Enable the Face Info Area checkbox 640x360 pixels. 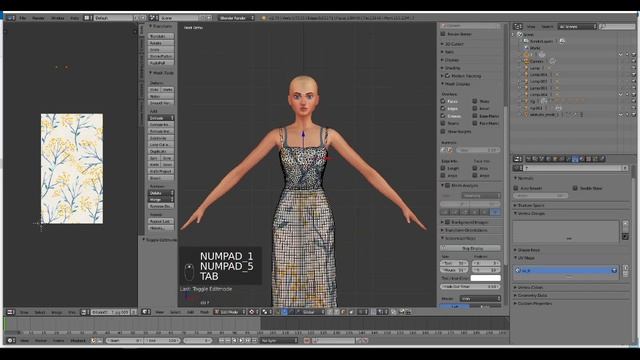coord(475,168)
